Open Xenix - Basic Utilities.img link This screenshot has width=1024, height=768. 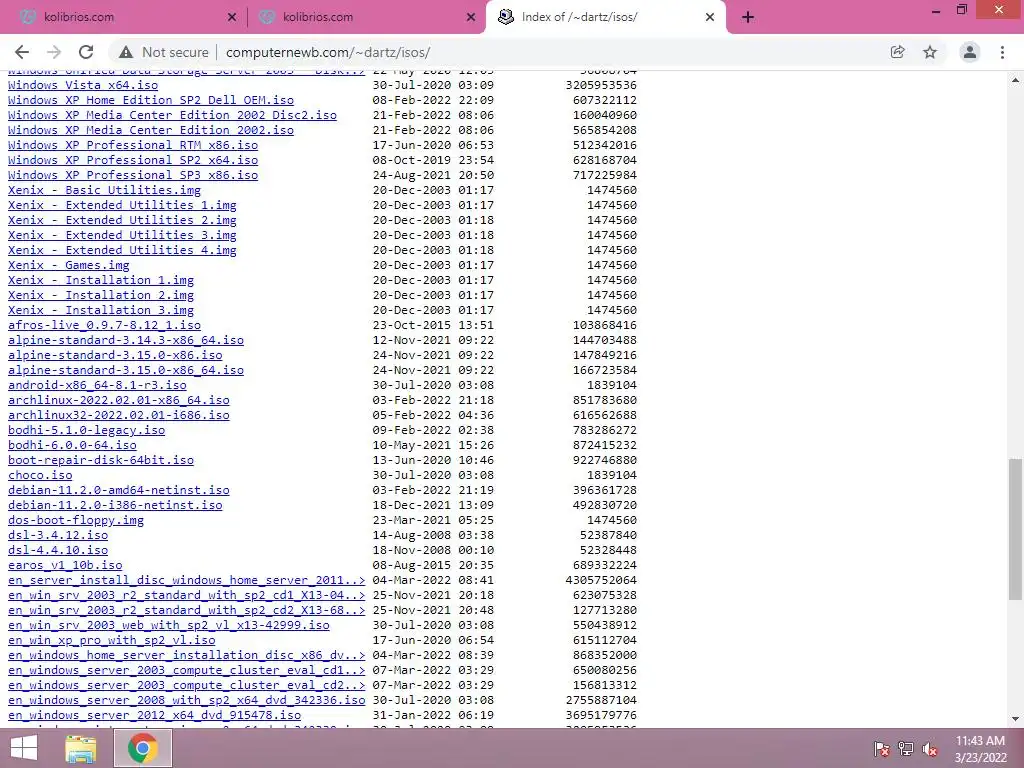pos(104,190)
